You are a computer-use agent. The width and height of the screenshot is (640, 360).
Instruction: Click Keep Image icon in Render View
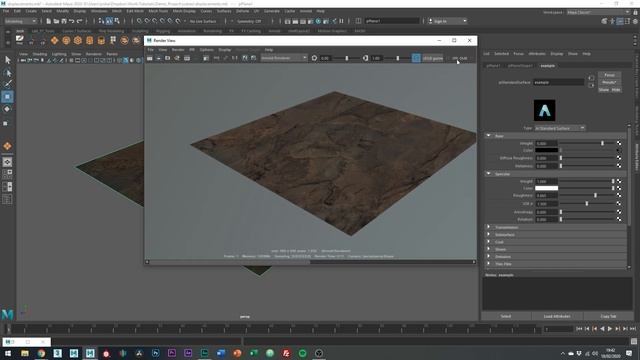(x=244, y=58)
